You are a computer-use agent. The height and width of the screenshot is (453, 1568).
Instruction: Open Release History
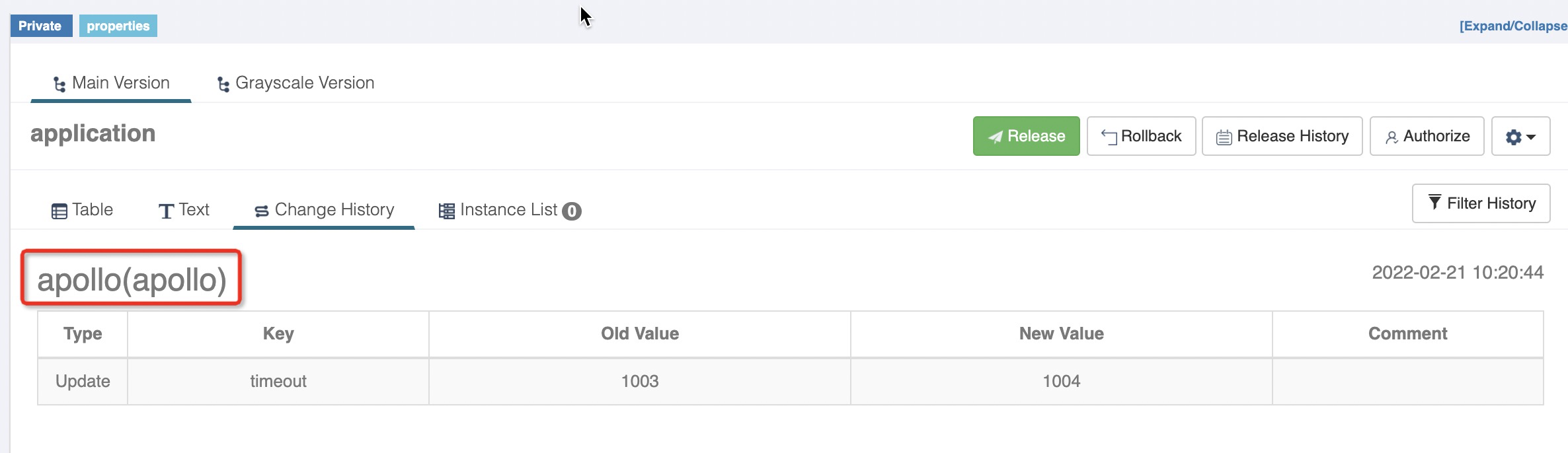pyautogui.click(x=1281, y=136)
